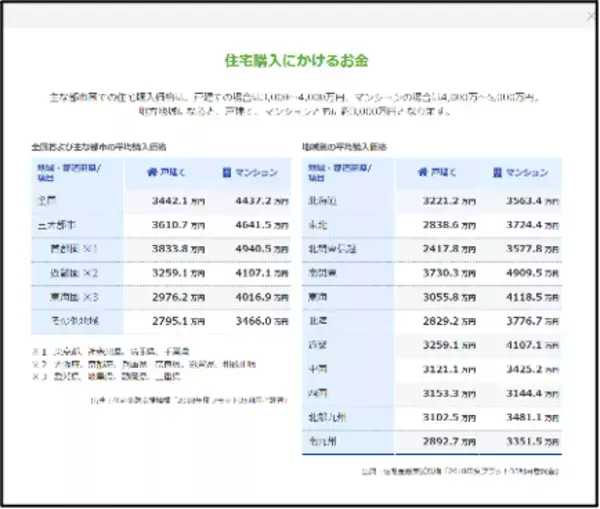Select the 2795.1万円 cell in left table

[178, 321]
